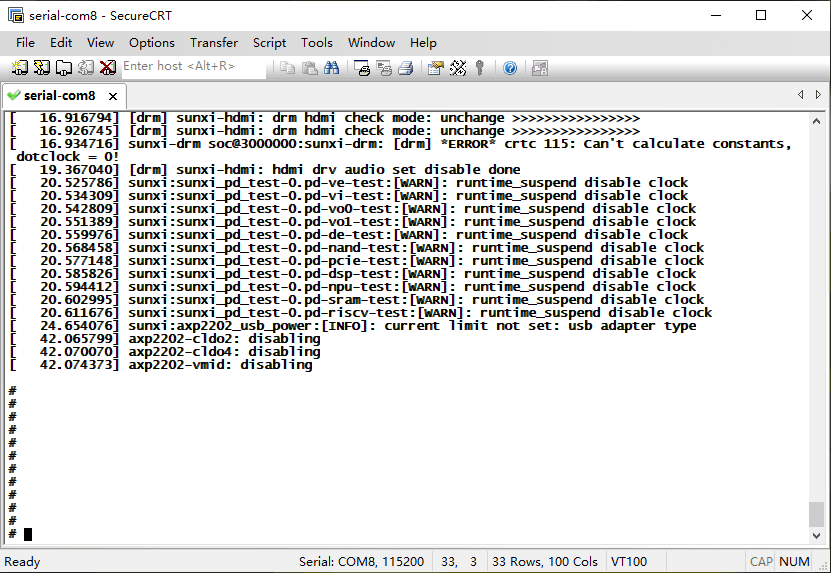Open Global Options tools icon

pos(458,68)
